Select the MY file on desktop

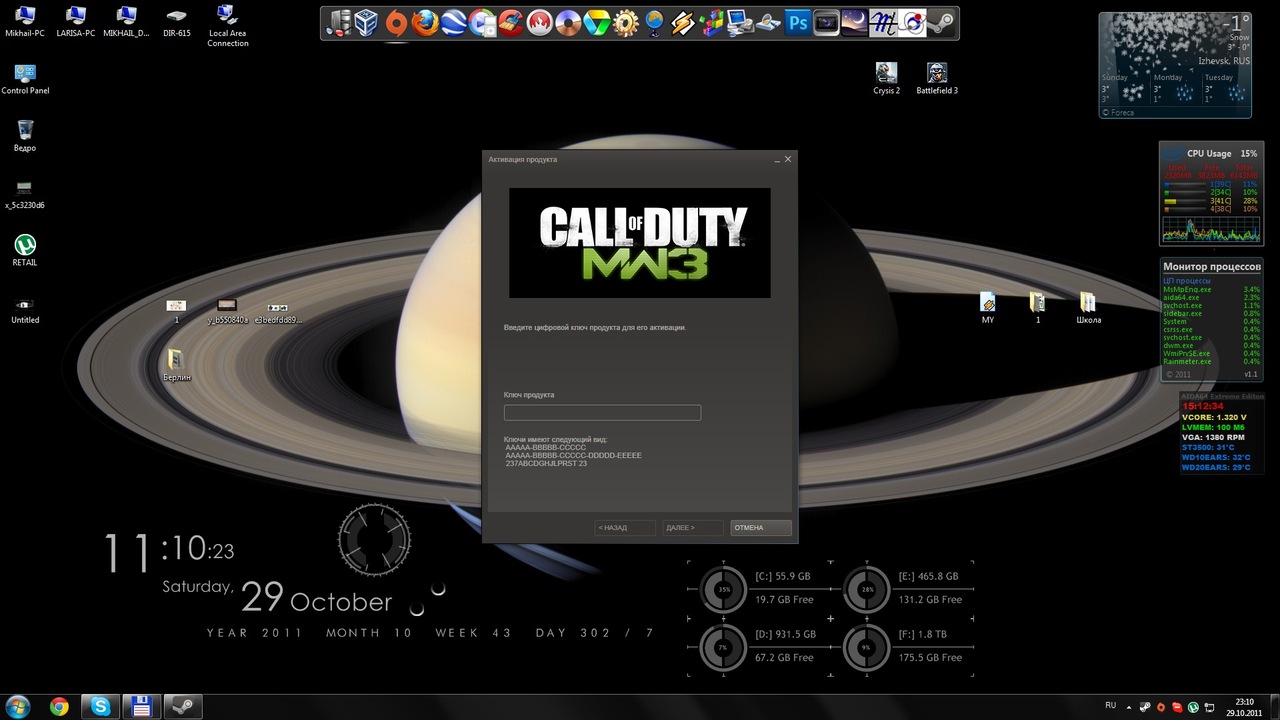point(988,308)
